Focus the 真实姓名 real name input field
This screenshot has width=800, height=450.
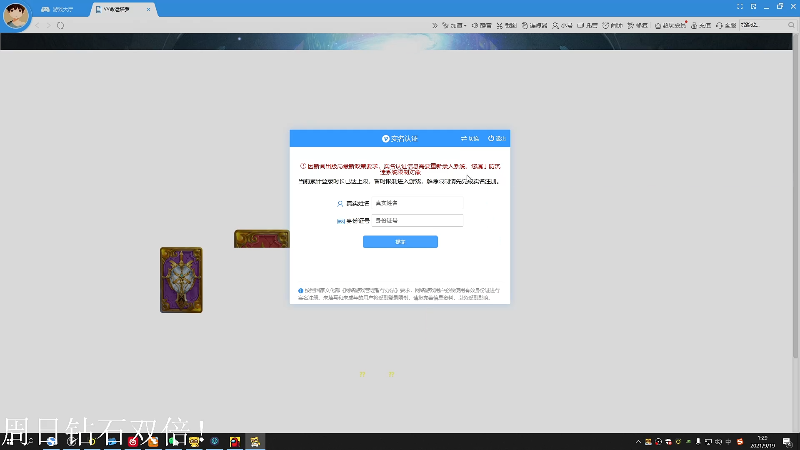[x=417, y=204]
